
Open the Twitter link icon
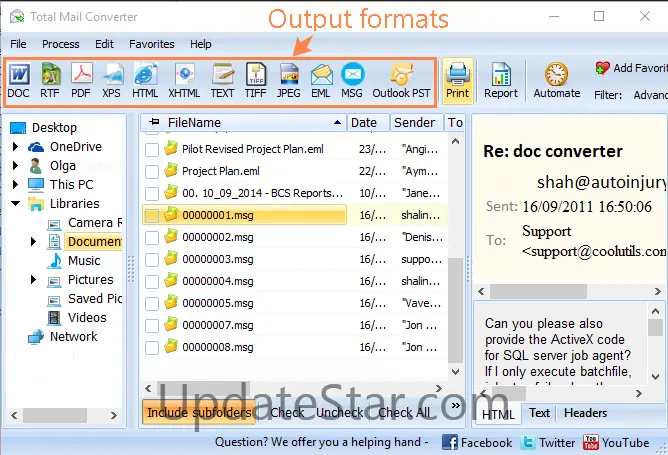[x=528, y=442]
